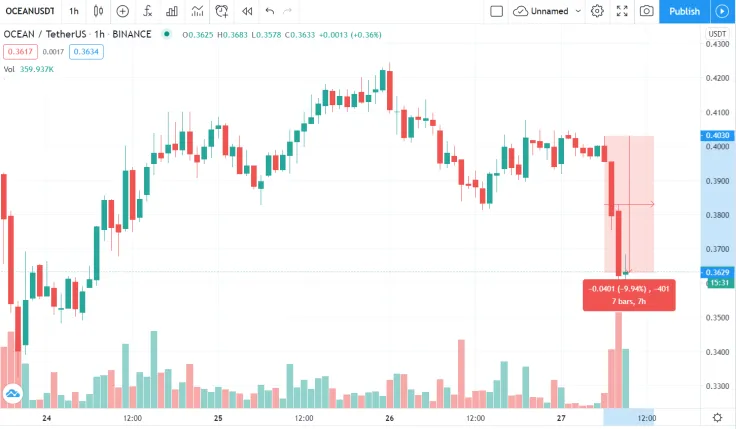The image size is (736, 429).
Task: Open the 1h timeframe interval dropdown
Action: click(x=74, y=11)
